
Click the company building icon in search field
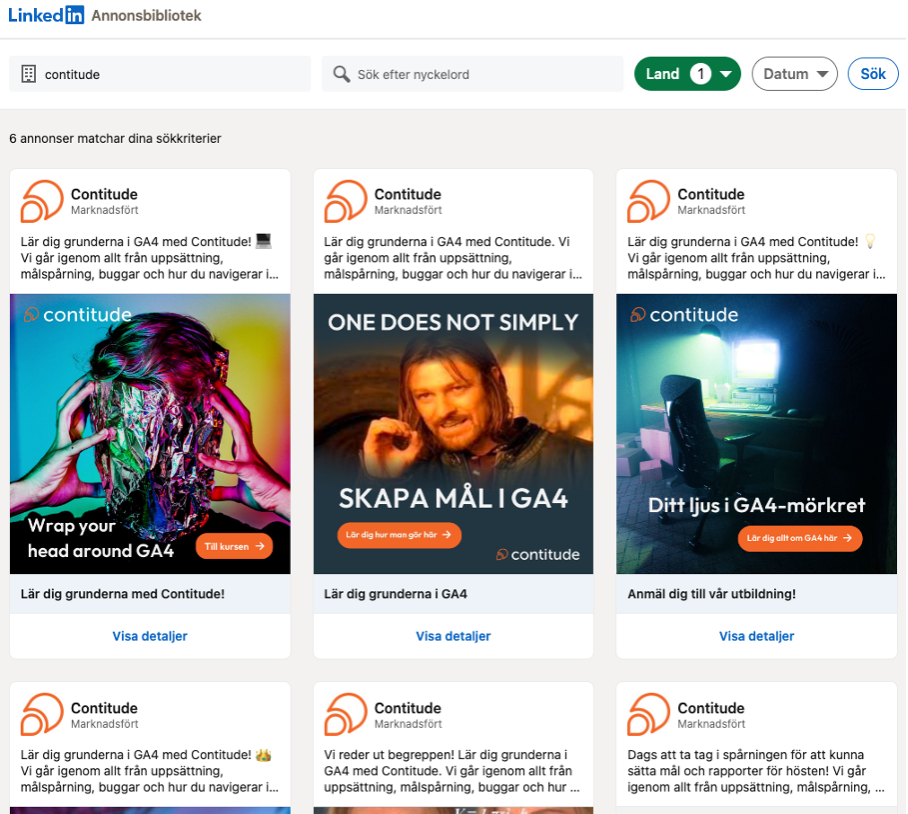(x=28, y=74)
